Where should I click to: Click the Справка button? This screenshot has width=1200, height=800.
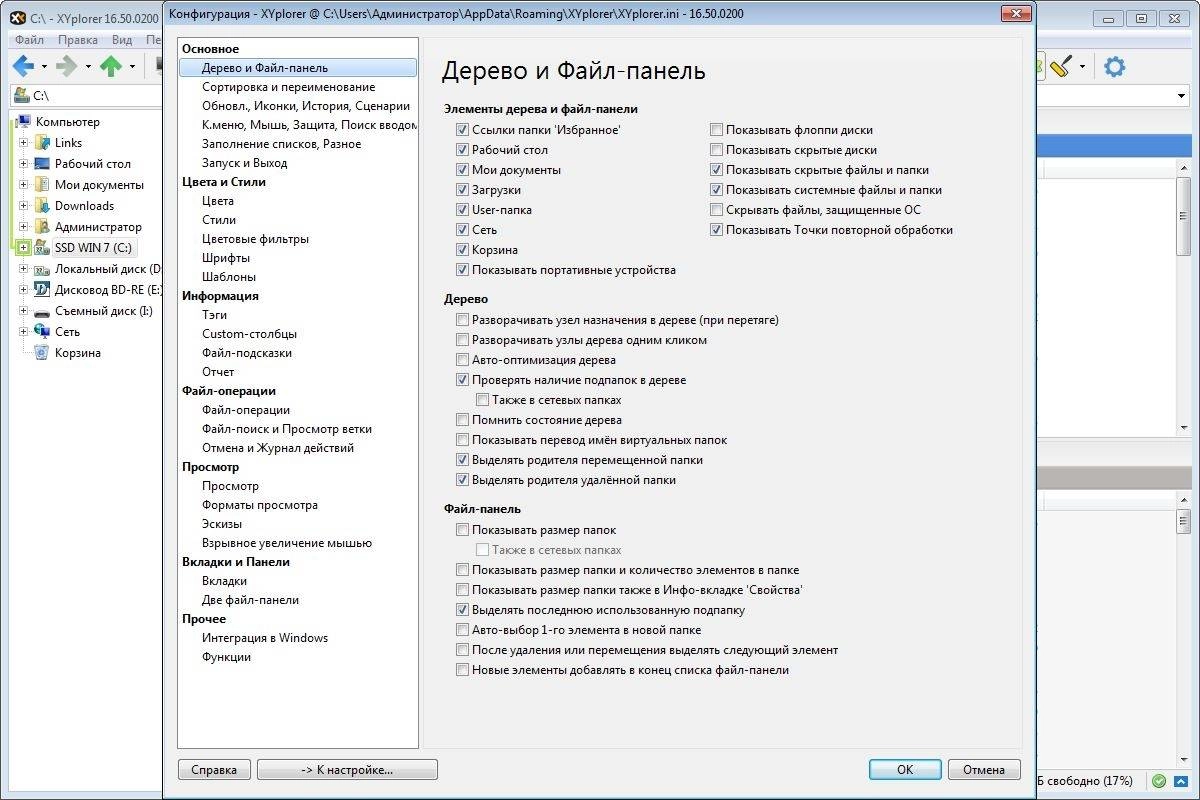[x=214, y=770]
